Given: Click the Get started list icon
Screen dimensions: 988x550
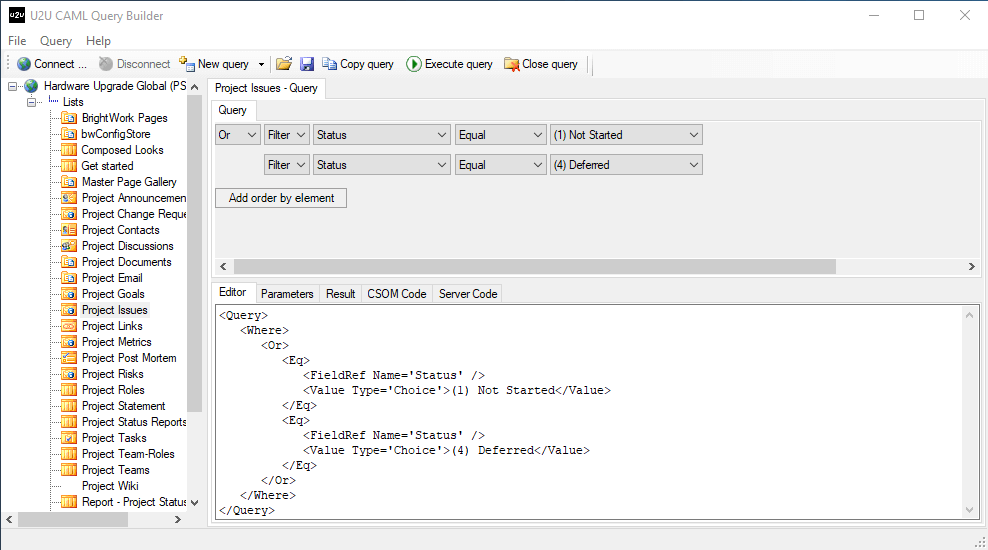Looking at the screenshot, I should coord(69,166).
